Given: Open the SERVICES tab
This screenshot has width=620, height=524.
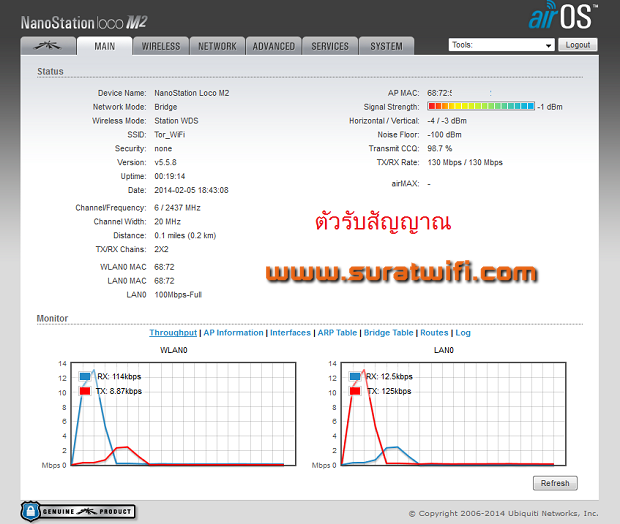Looking at the screenshot, I should pyautogui.click(x=330, y=46).
